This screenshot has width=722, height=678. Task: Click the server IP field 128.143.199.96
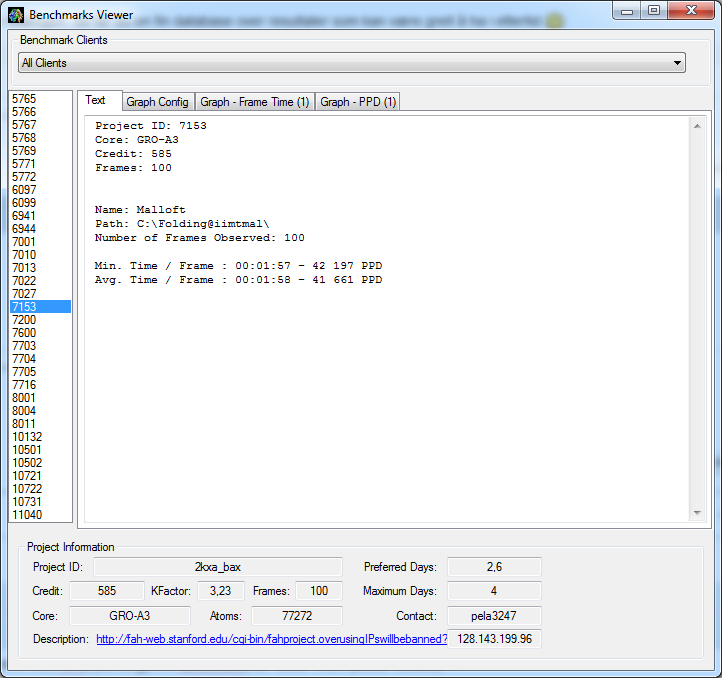pos(495,639)
